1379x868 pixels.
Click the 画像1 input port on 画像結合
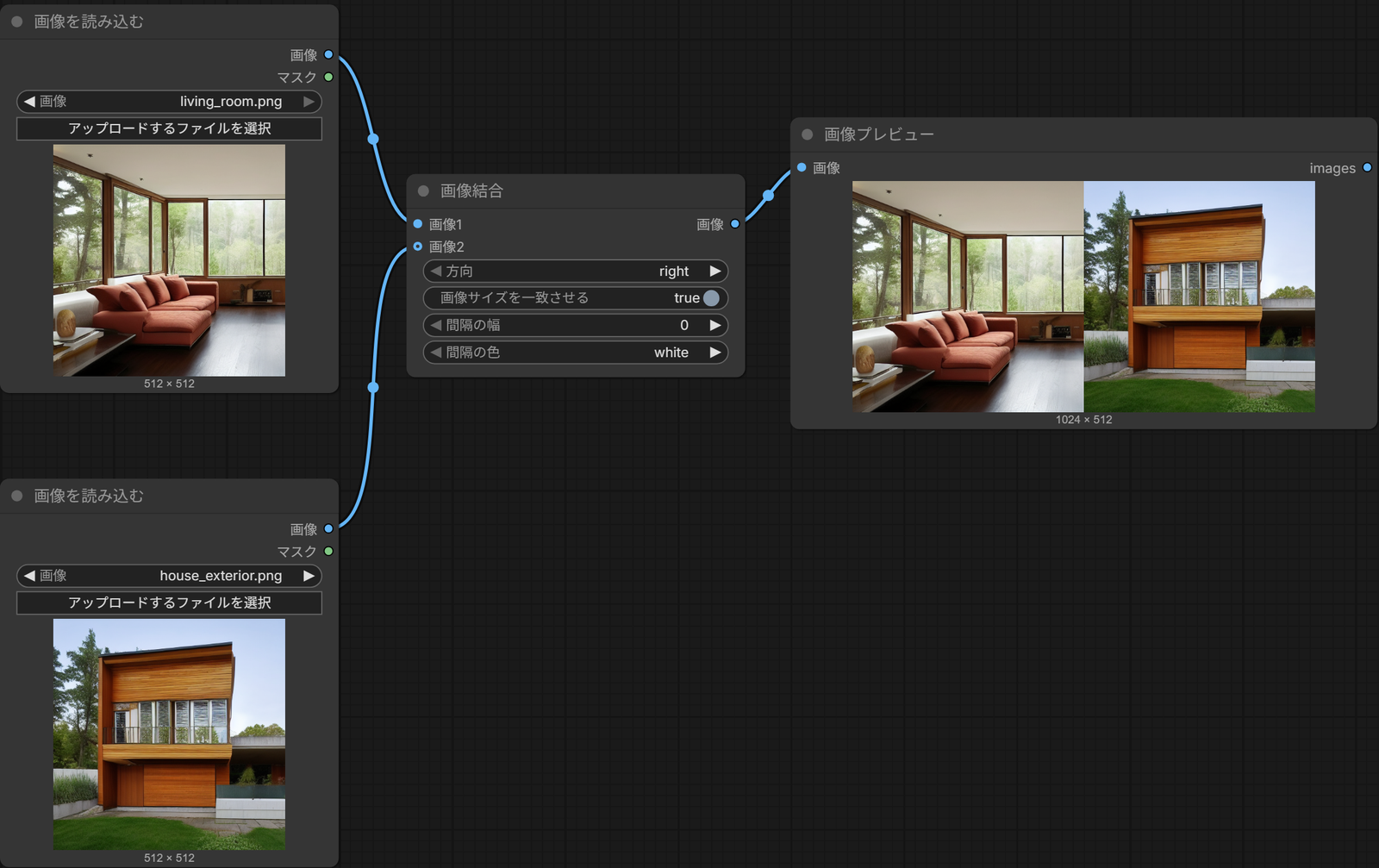[x=418, y=224]
